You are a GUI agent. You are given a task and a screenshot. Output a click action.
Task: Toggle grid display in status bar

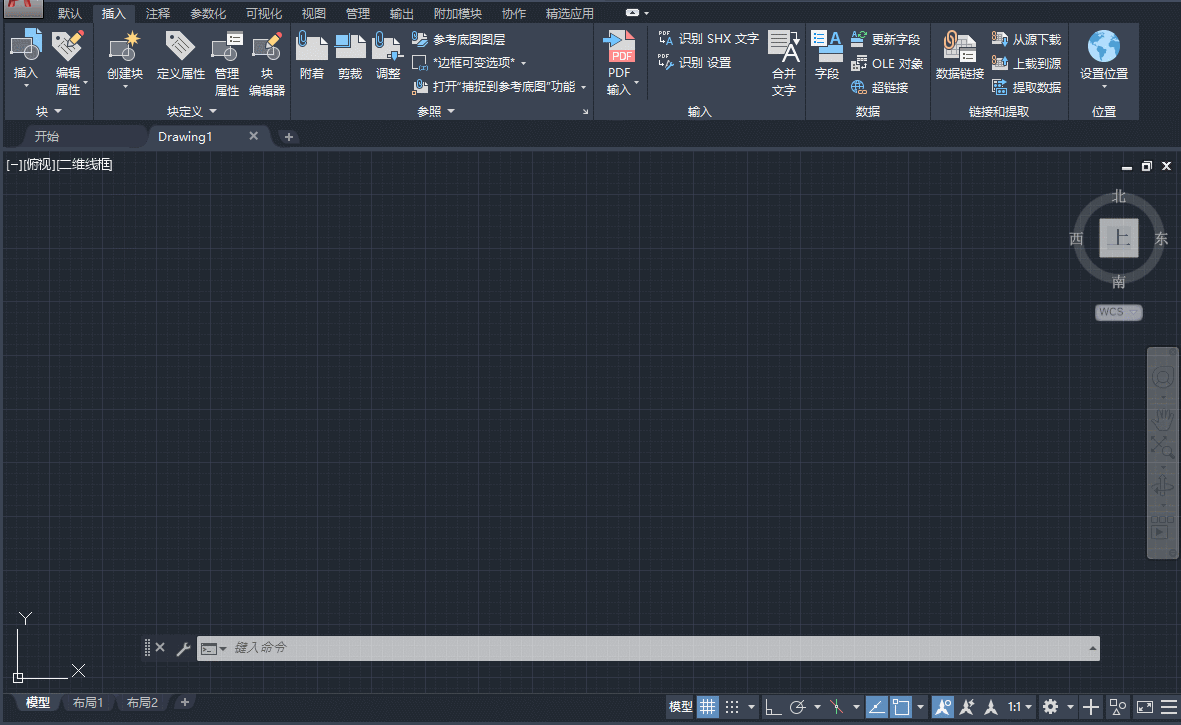pos(707,707)
